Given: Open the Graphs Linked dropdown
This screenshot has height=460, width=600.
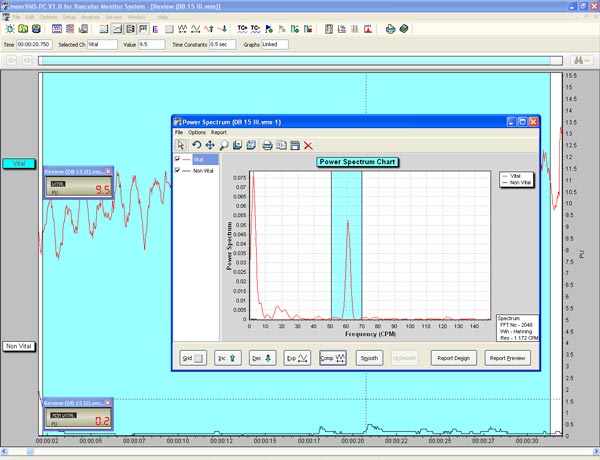Looking at the screenshot, I should (x=275, y=45).
